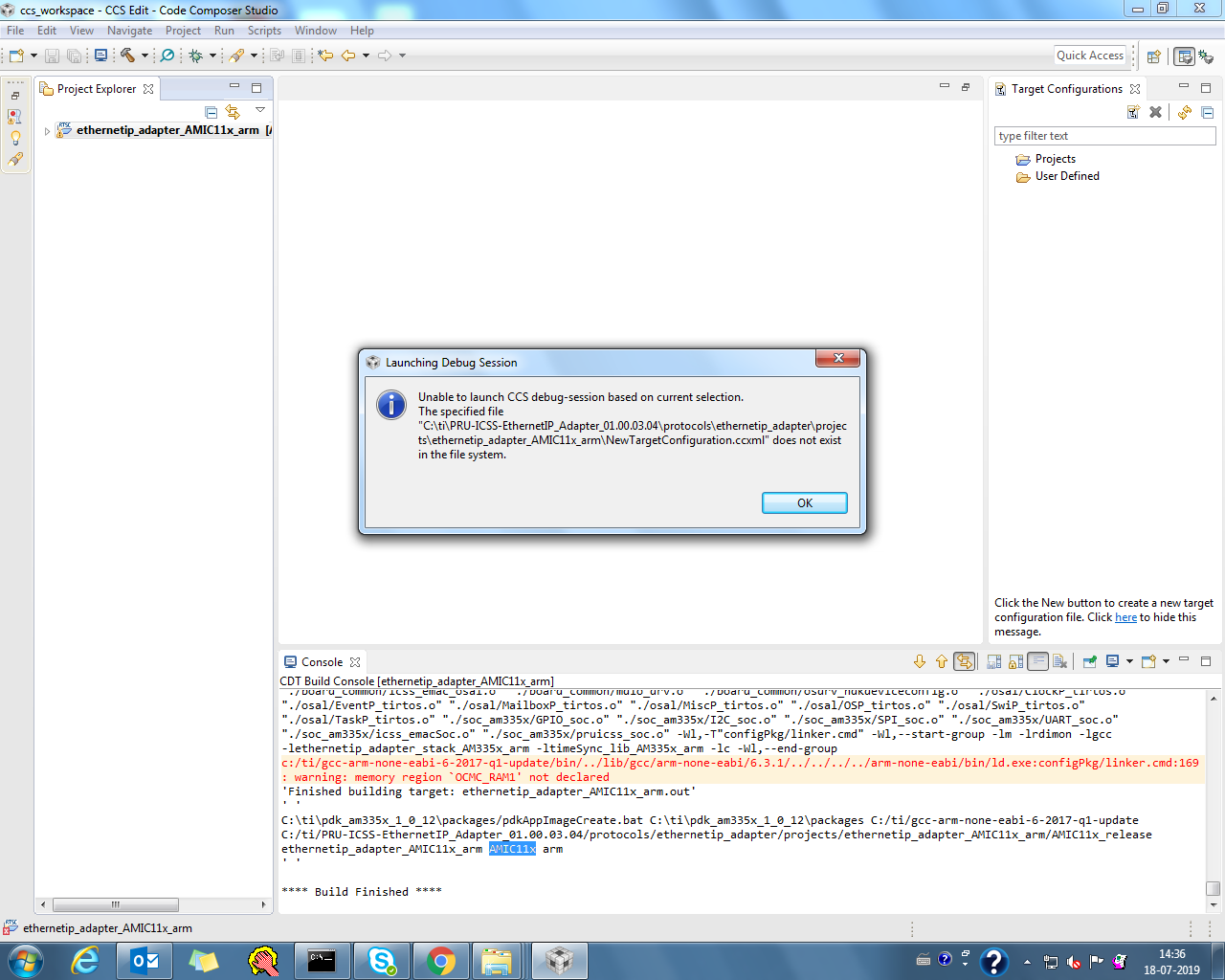Click the Quick Access search box
The width and height of the screenshot is (1225, 980).
(x=1090, y=56)
